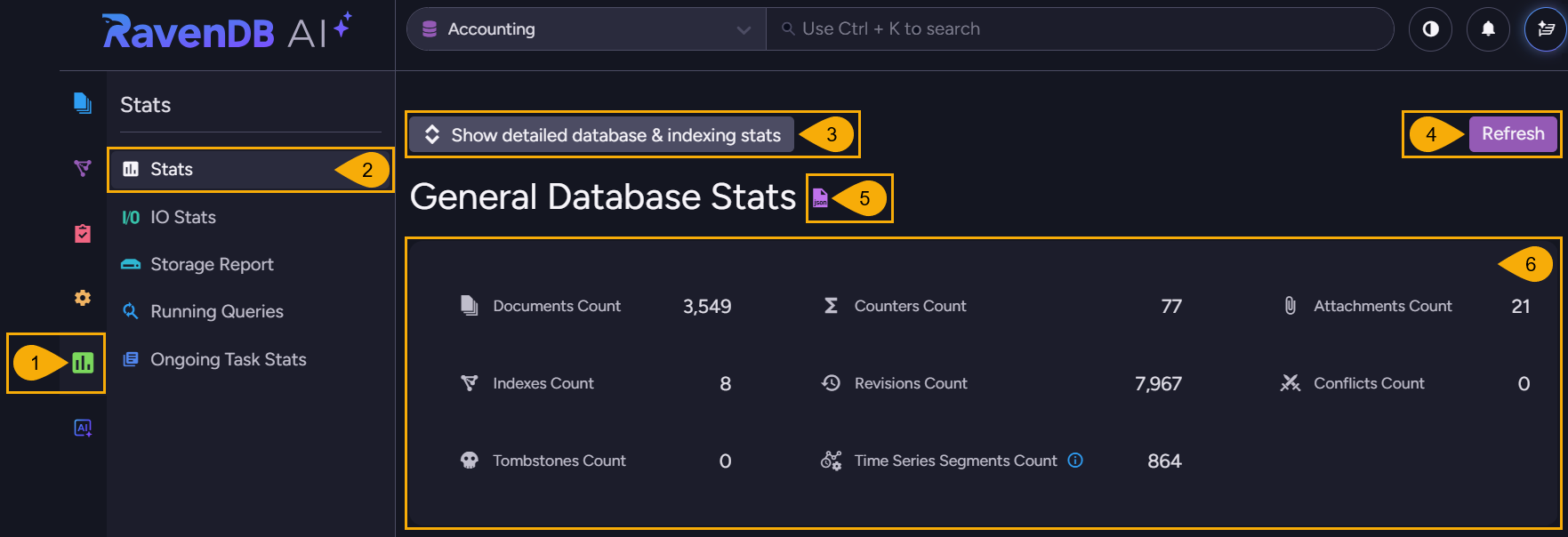Click the Conflicts Count crossed swords icon
The image size is (1568, 537).
(x=1290, y=383)
